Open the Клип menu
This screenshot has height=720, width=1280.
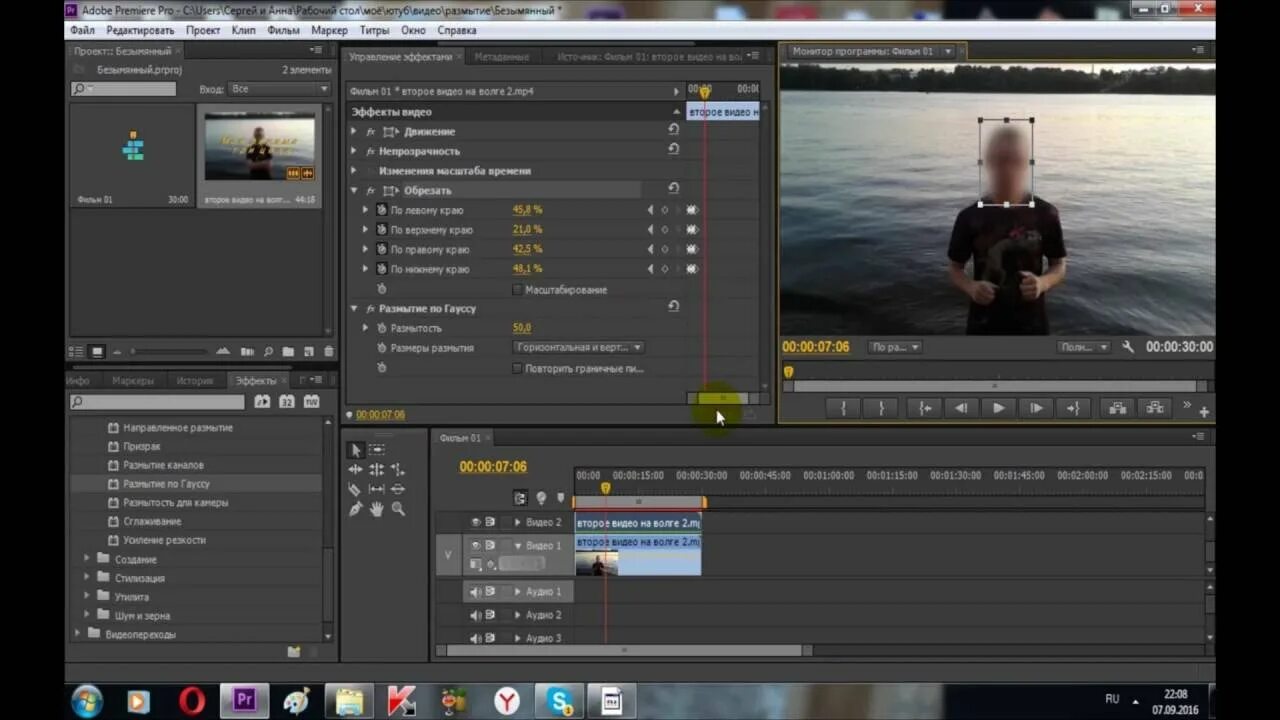243,30
